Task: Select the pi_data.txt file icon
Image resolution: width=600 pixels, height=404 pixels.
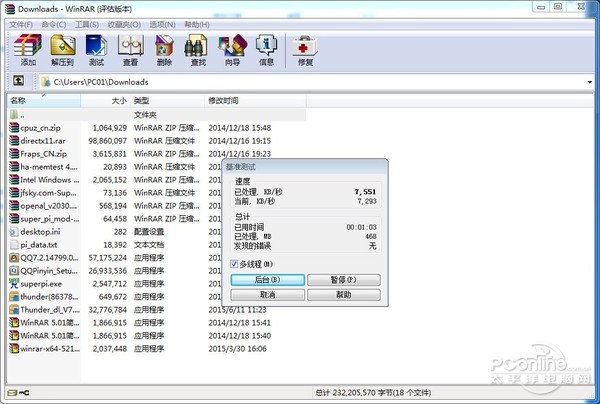Action: [x=14, y=244]
